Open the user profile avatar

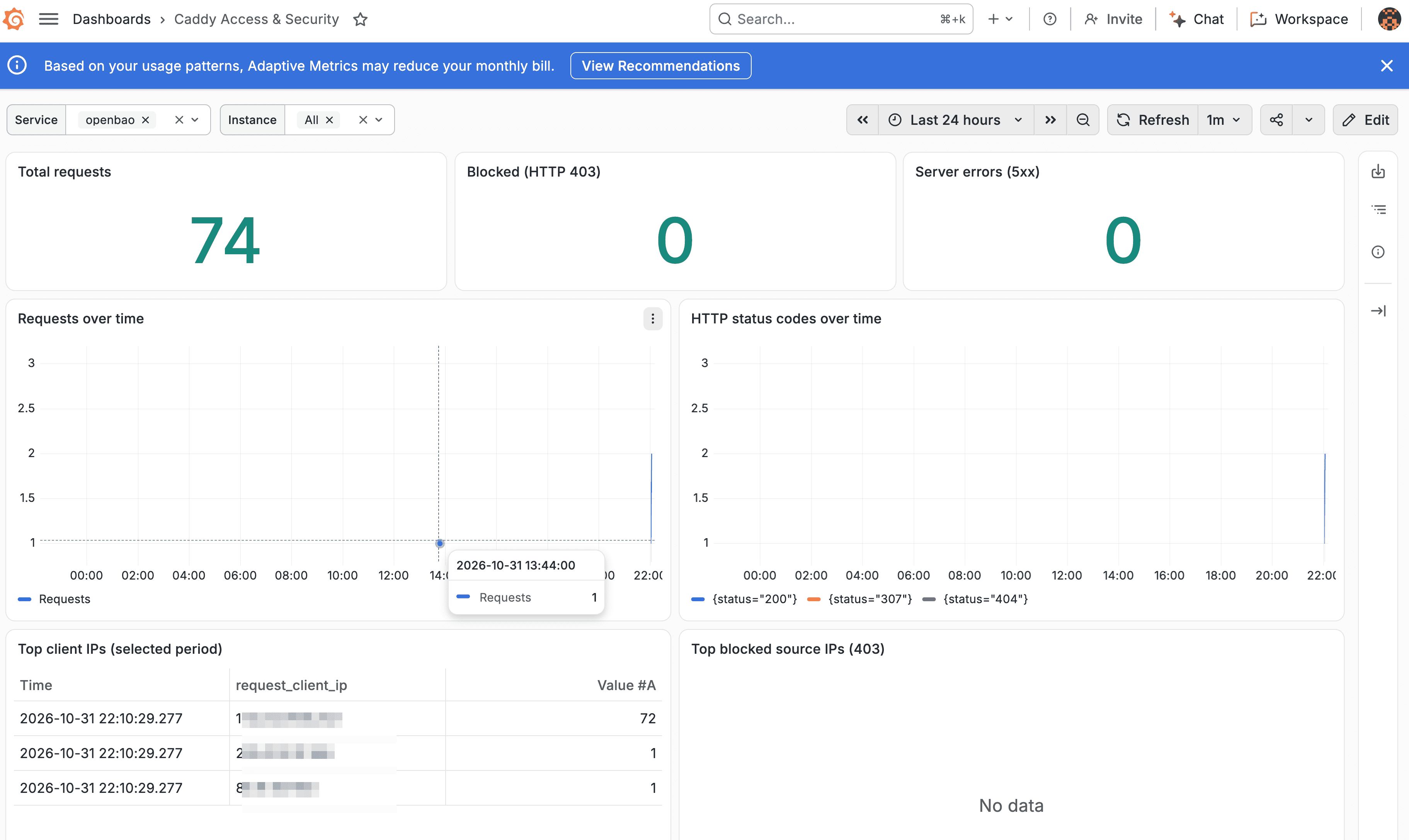coord(1389,19)
